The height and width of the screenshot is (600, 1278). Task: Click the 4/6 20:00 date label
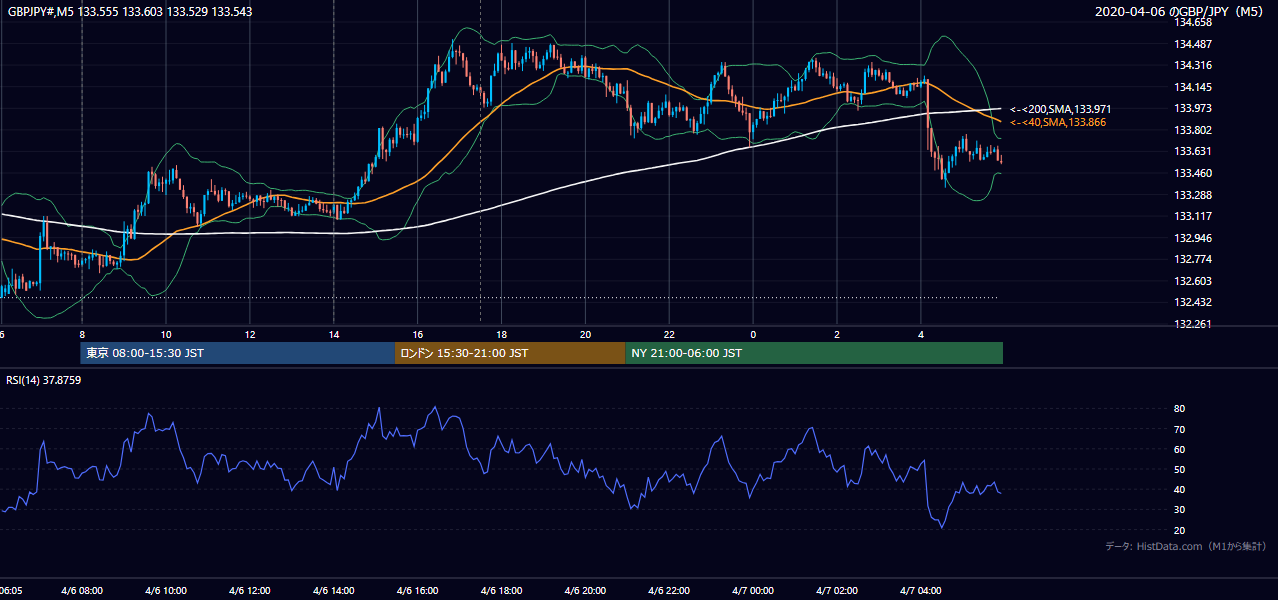pyautogui.click(x=586, y=591)
